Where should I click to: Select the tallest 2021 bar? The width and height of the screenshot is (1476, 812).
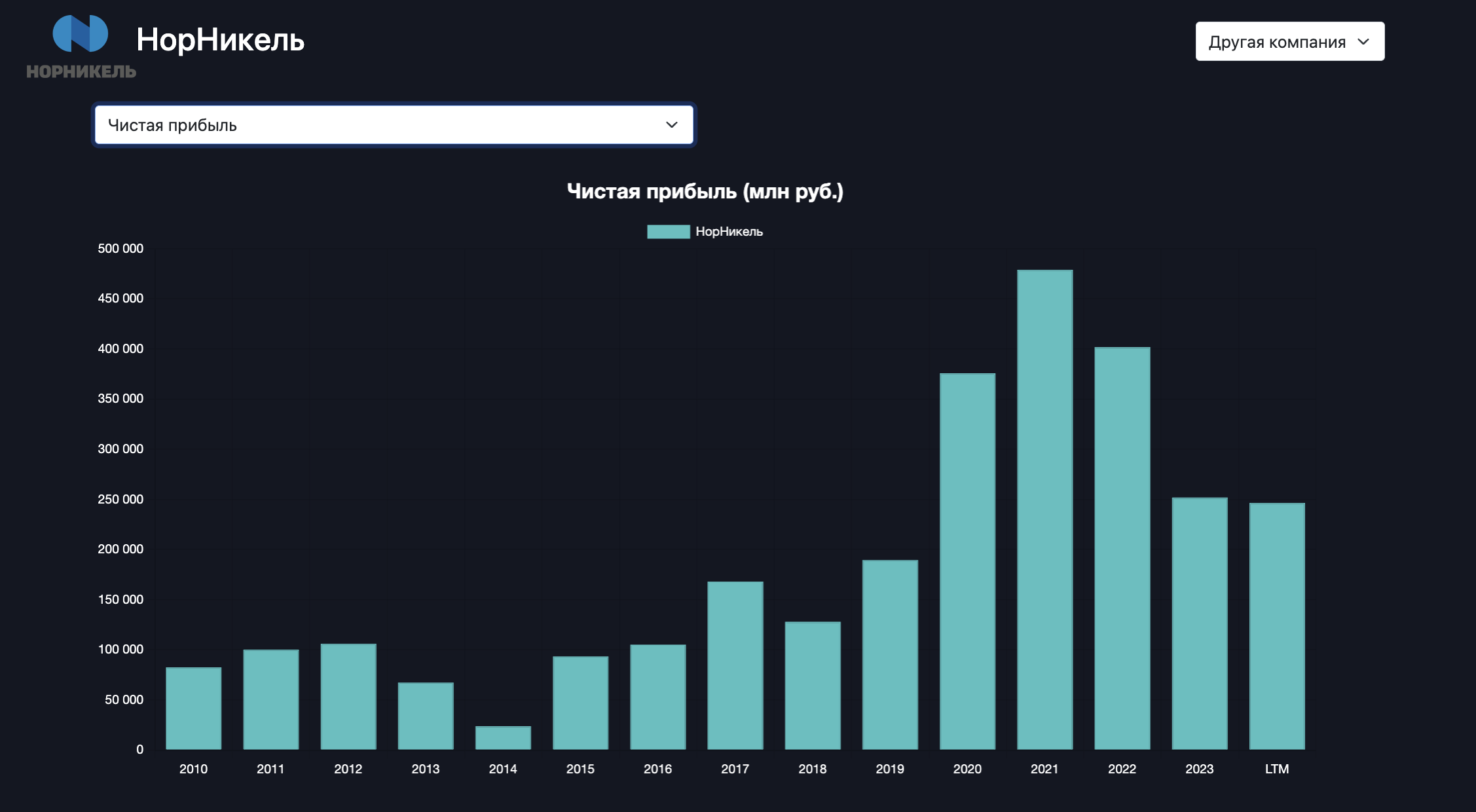coord(1044,509)
